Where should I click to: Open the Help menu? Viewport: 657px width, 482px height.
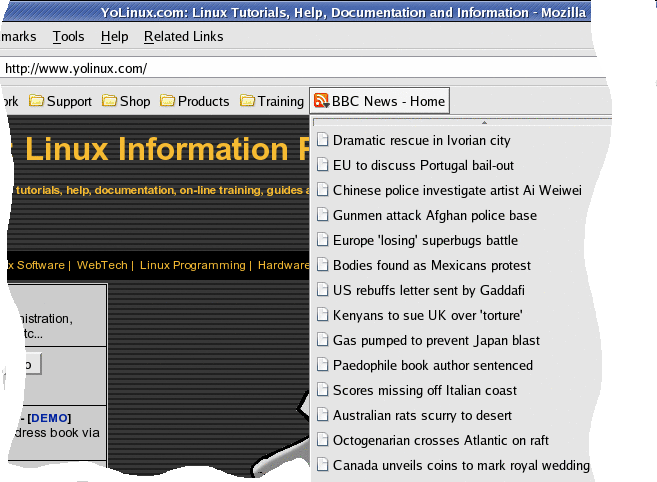(x=115, y=37)
